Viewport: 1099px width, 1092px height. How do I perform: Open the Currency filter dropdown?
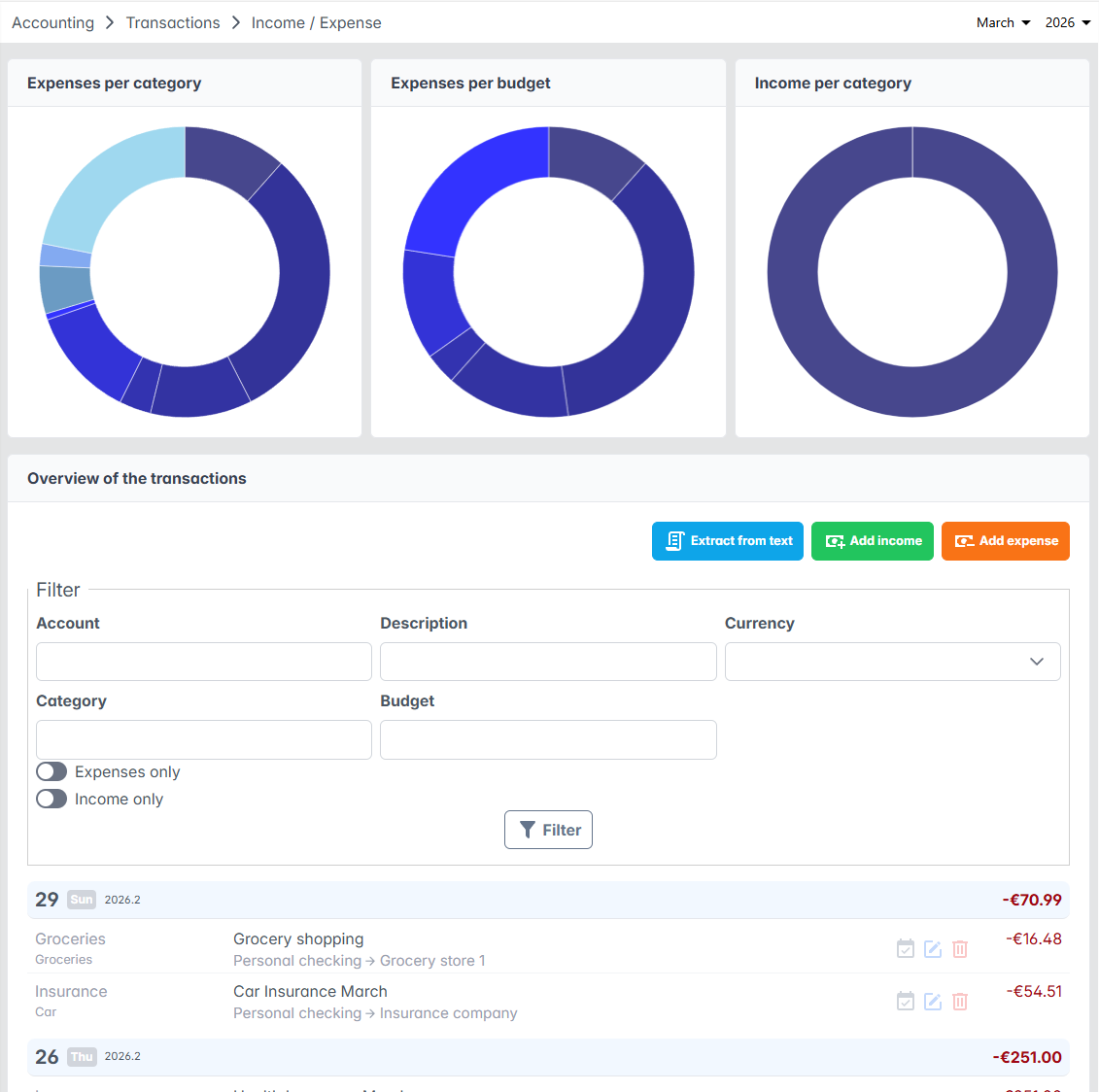tap(892, 662)
